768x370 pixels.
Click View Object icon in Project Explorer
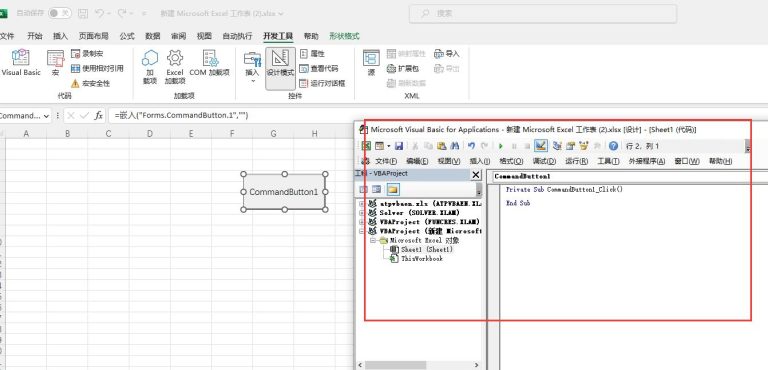376,189
